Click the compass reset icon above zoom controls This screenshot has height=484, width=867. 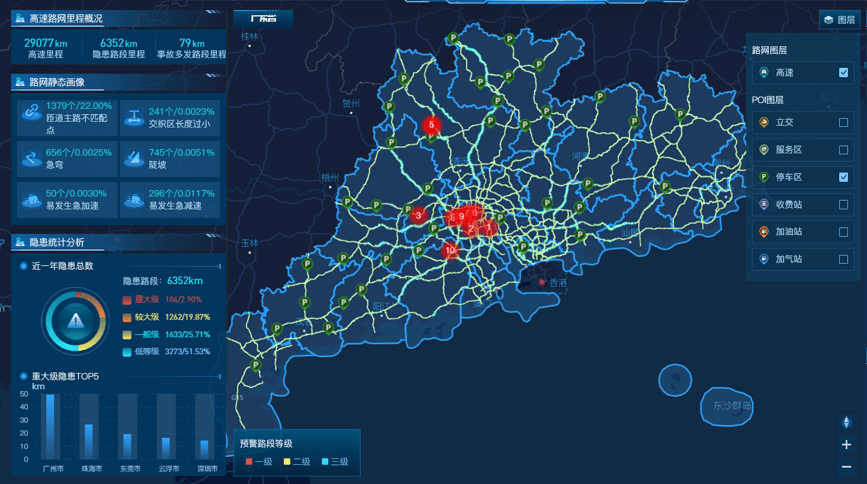[846, 423]
